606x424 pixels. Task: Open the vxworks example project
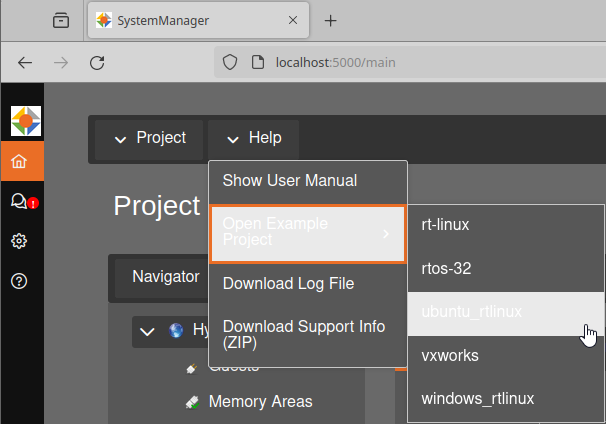pos(506,356)
